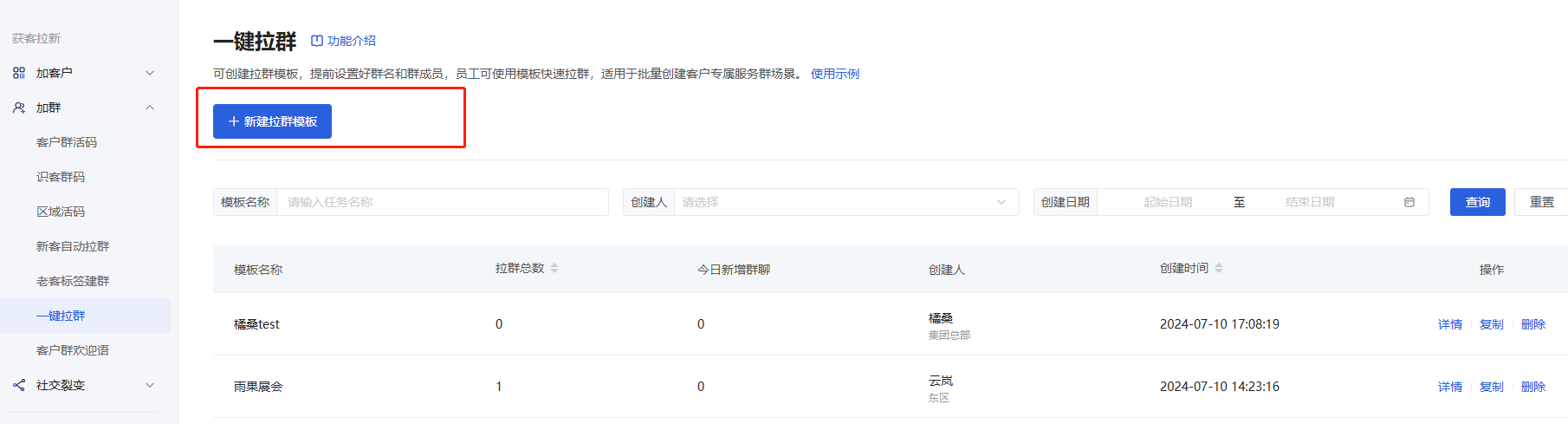Click the 今日新增群聊 column header
1568x424 pixels.
pyautogui.click(x=734, y=270)
